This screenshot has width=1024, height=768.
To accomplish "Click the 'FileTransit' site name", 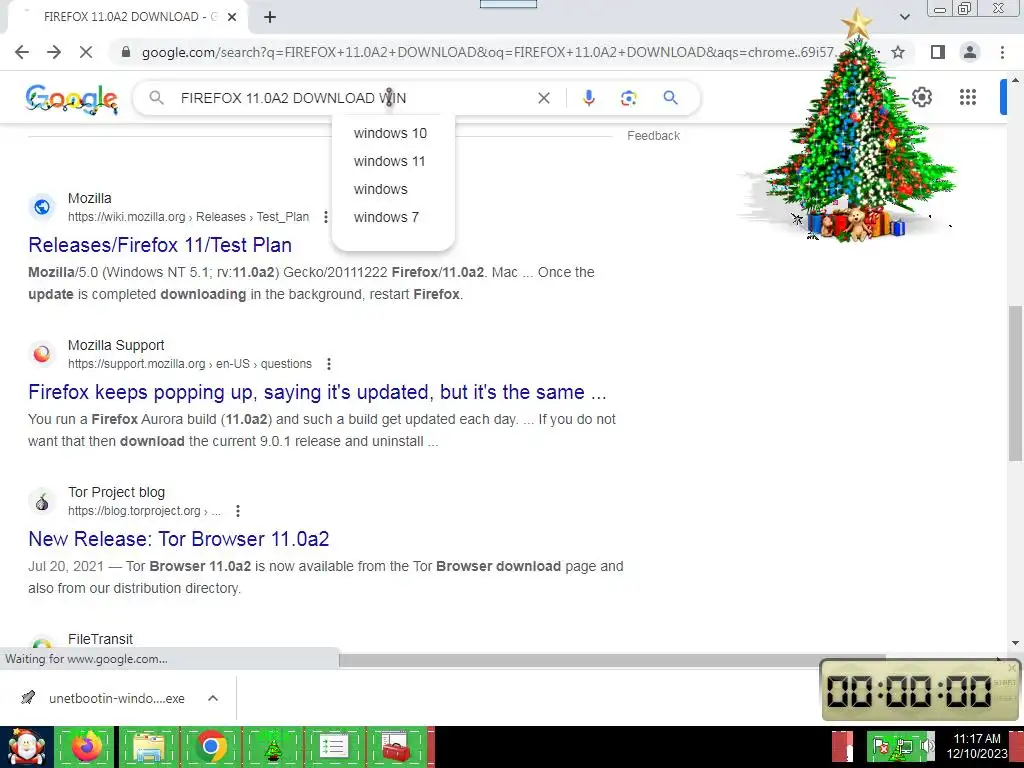I will [x=100, y=639].
